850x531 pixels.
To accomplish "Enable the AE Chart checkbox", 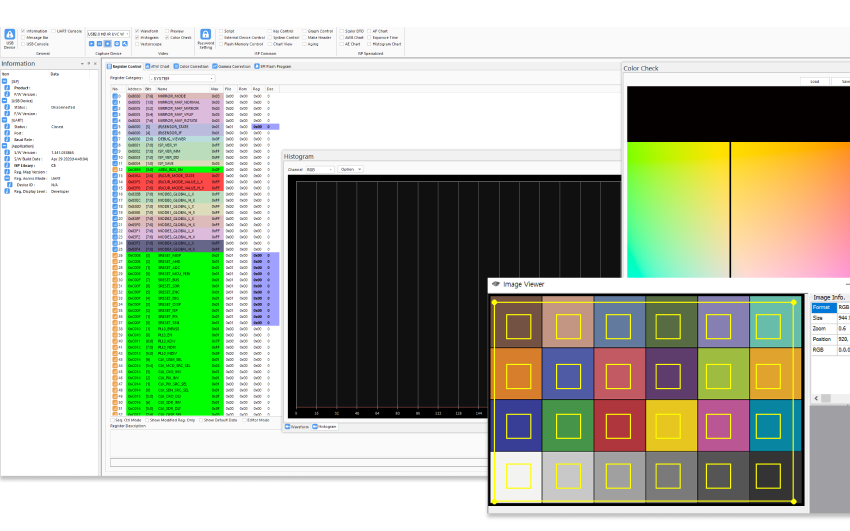I will pos(342,44).
